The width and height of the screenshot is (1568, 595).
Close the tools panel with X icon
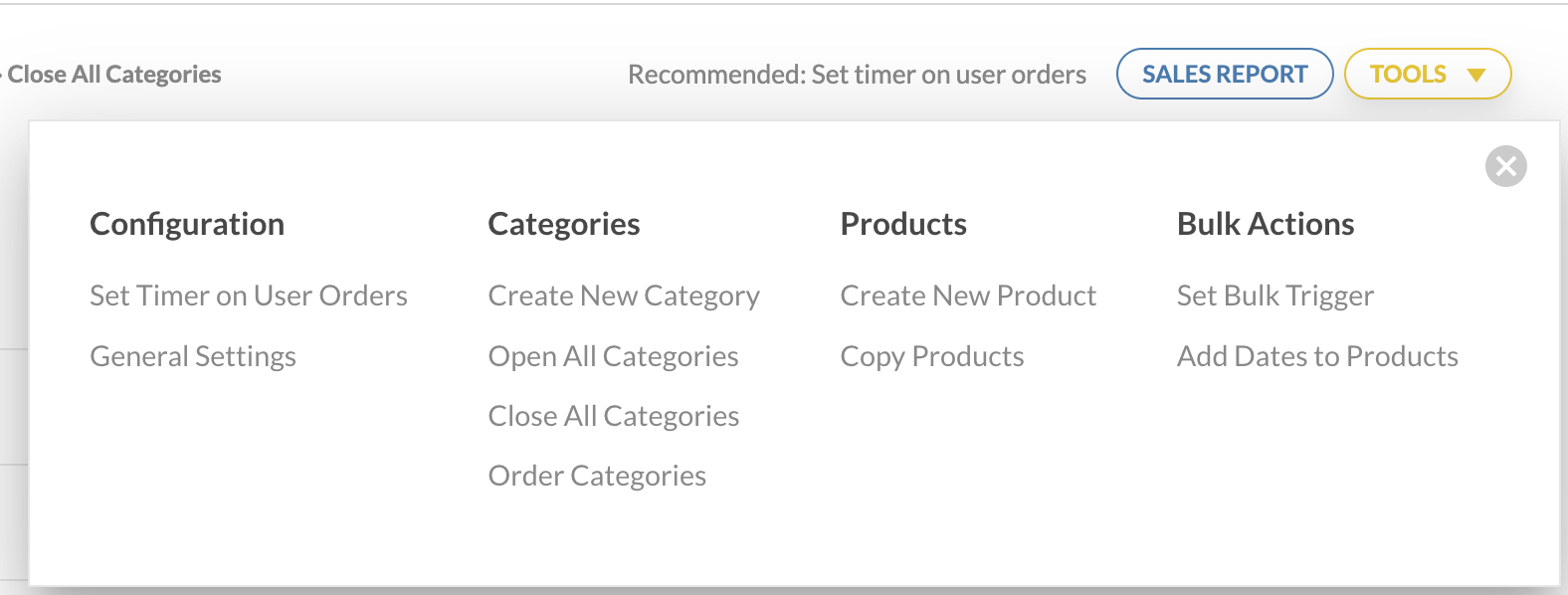click(1505, 166)
